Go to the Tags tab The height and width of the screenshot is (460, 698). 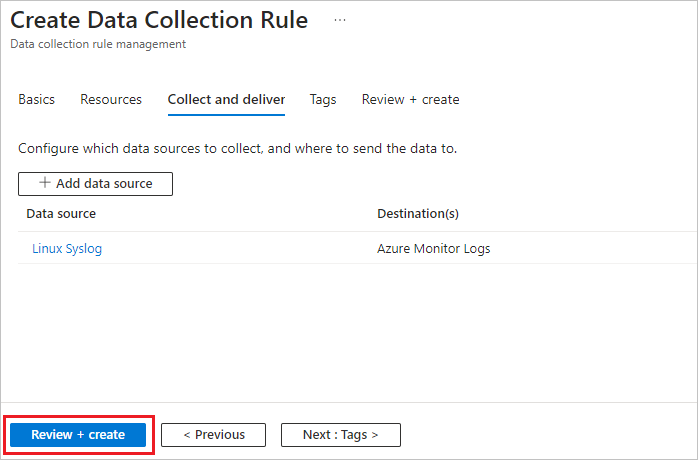tap(323, 99)
